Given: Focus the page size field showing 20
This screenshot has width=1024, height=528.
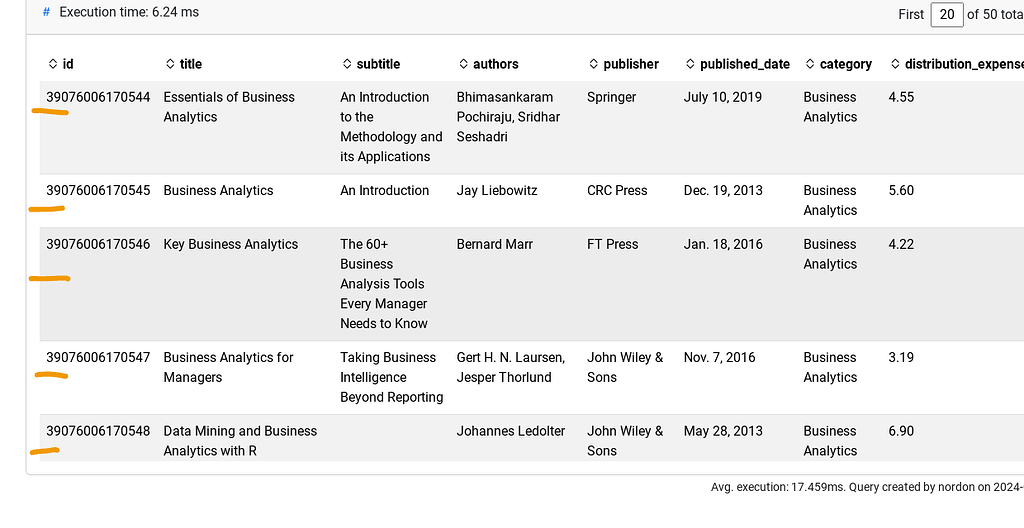Looking at the screenshot, I should point(946,14).
